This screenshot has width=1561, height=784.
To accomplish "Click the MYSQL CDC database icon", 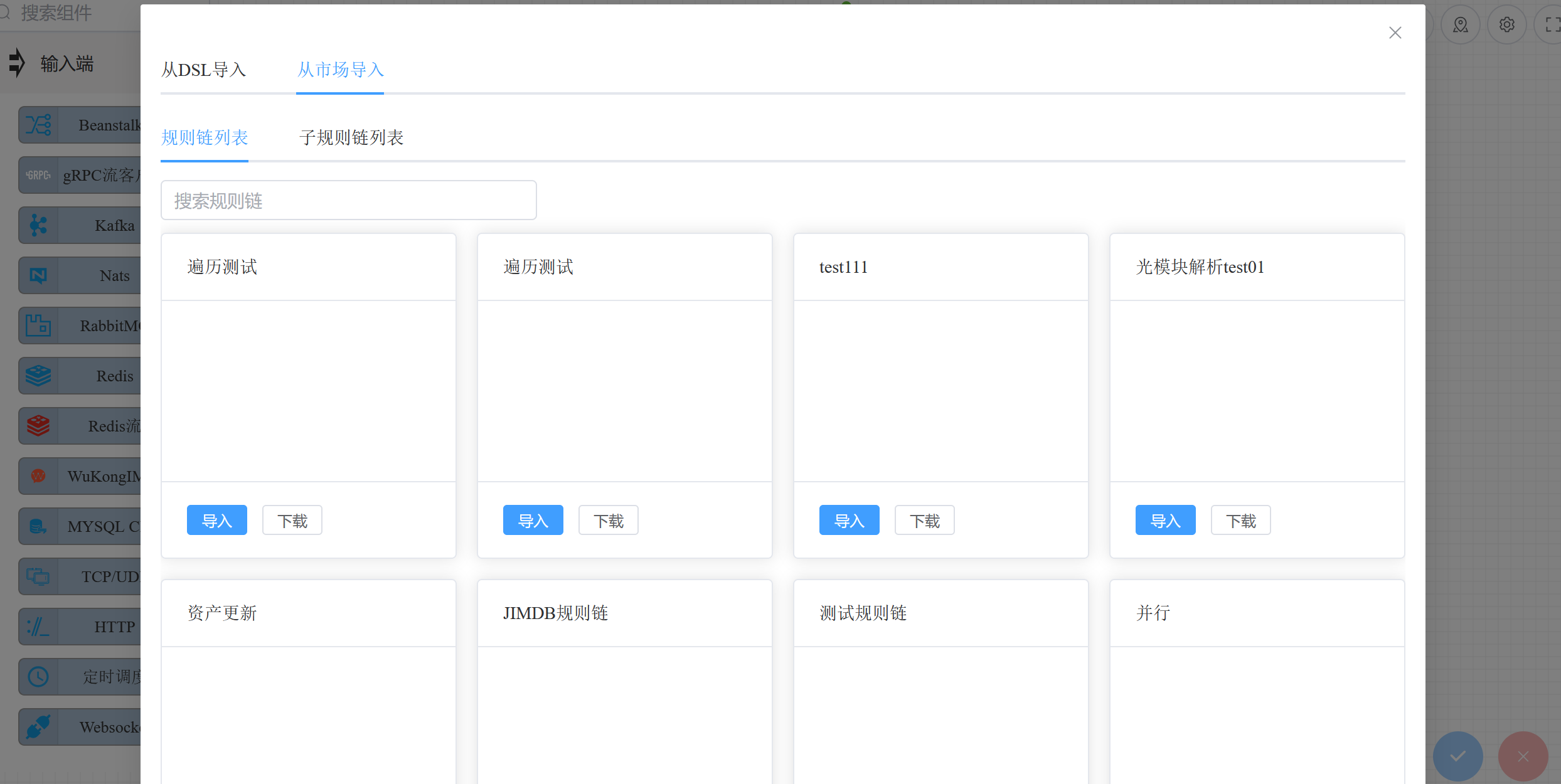I will (38, 526).
